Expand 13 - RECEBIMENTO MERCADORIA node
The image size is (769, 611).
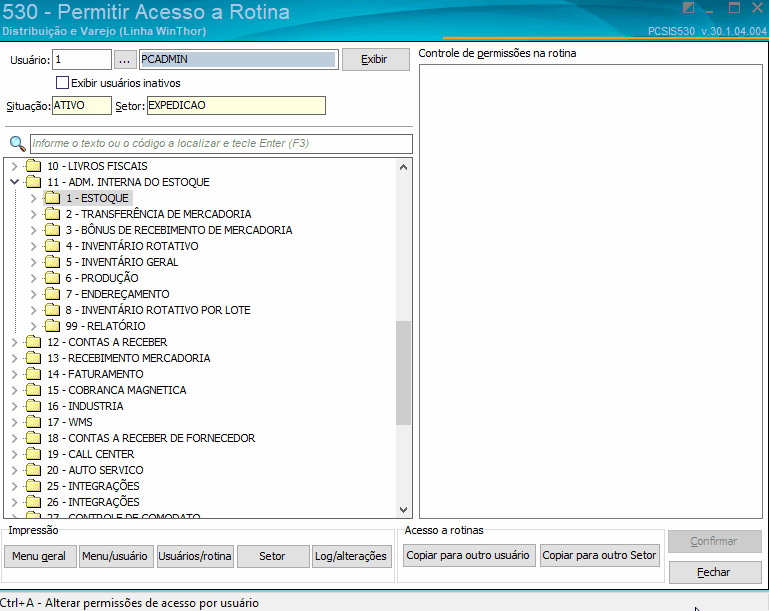tap(15, 358)
